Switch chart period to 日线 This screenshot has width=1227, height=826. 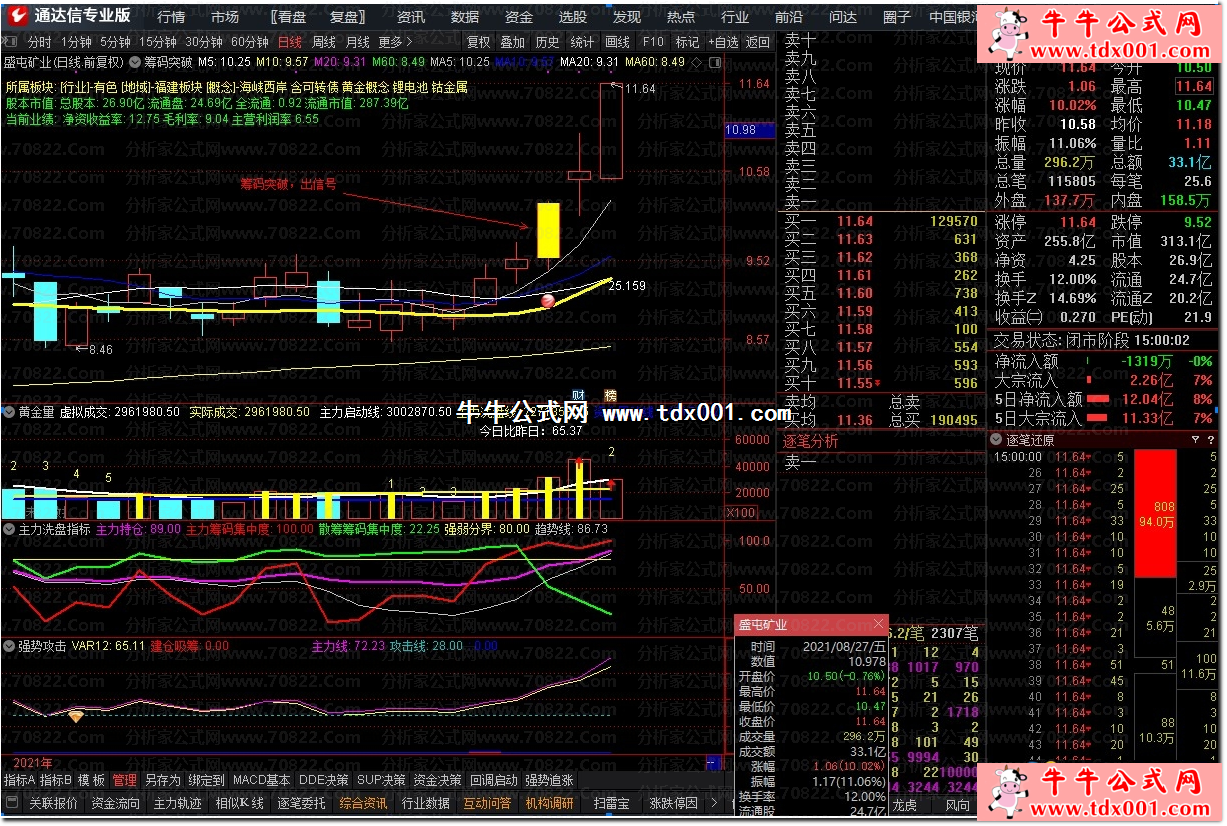pyautogui.click(x=289, y=42)
